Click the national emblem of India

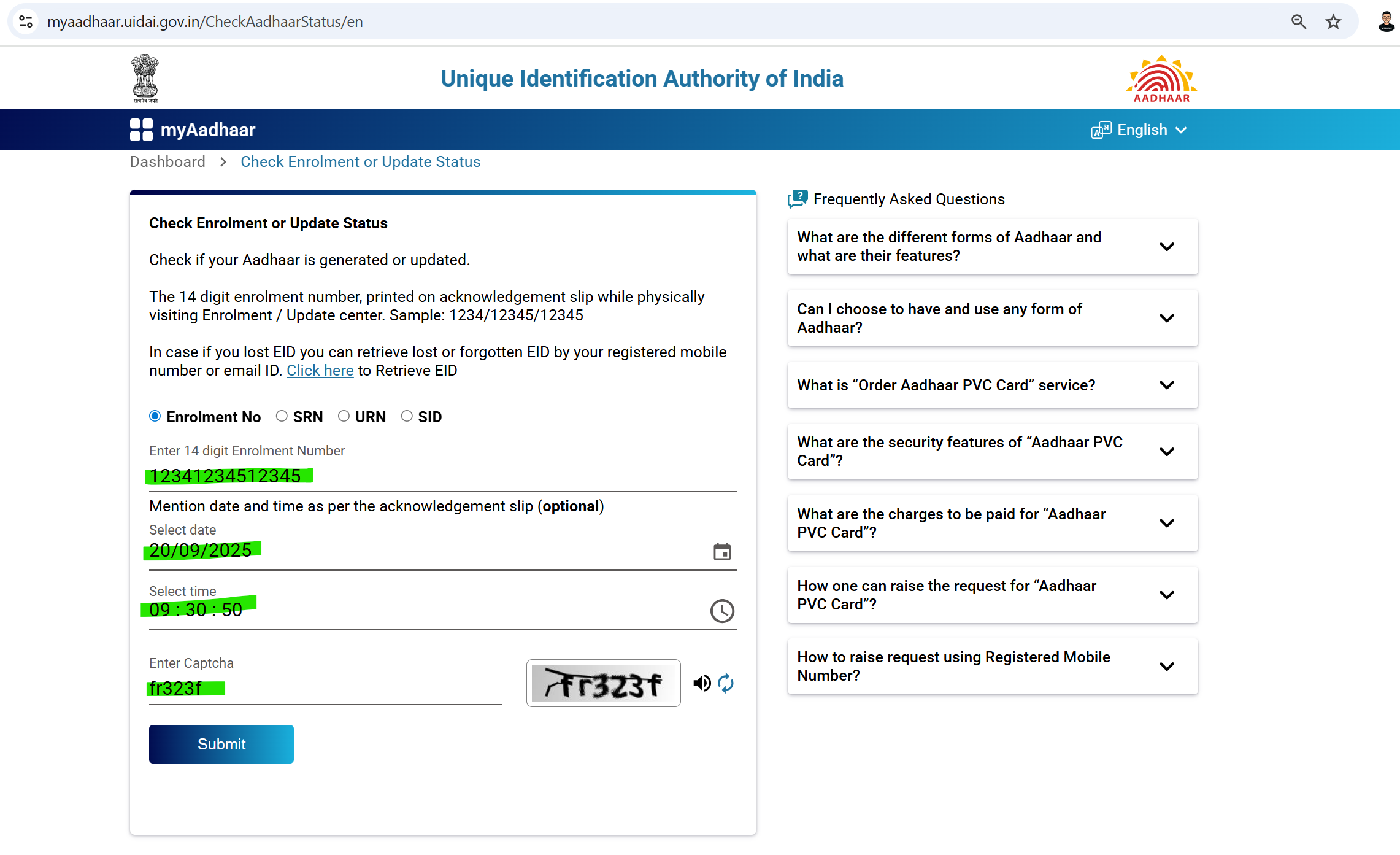145,78
